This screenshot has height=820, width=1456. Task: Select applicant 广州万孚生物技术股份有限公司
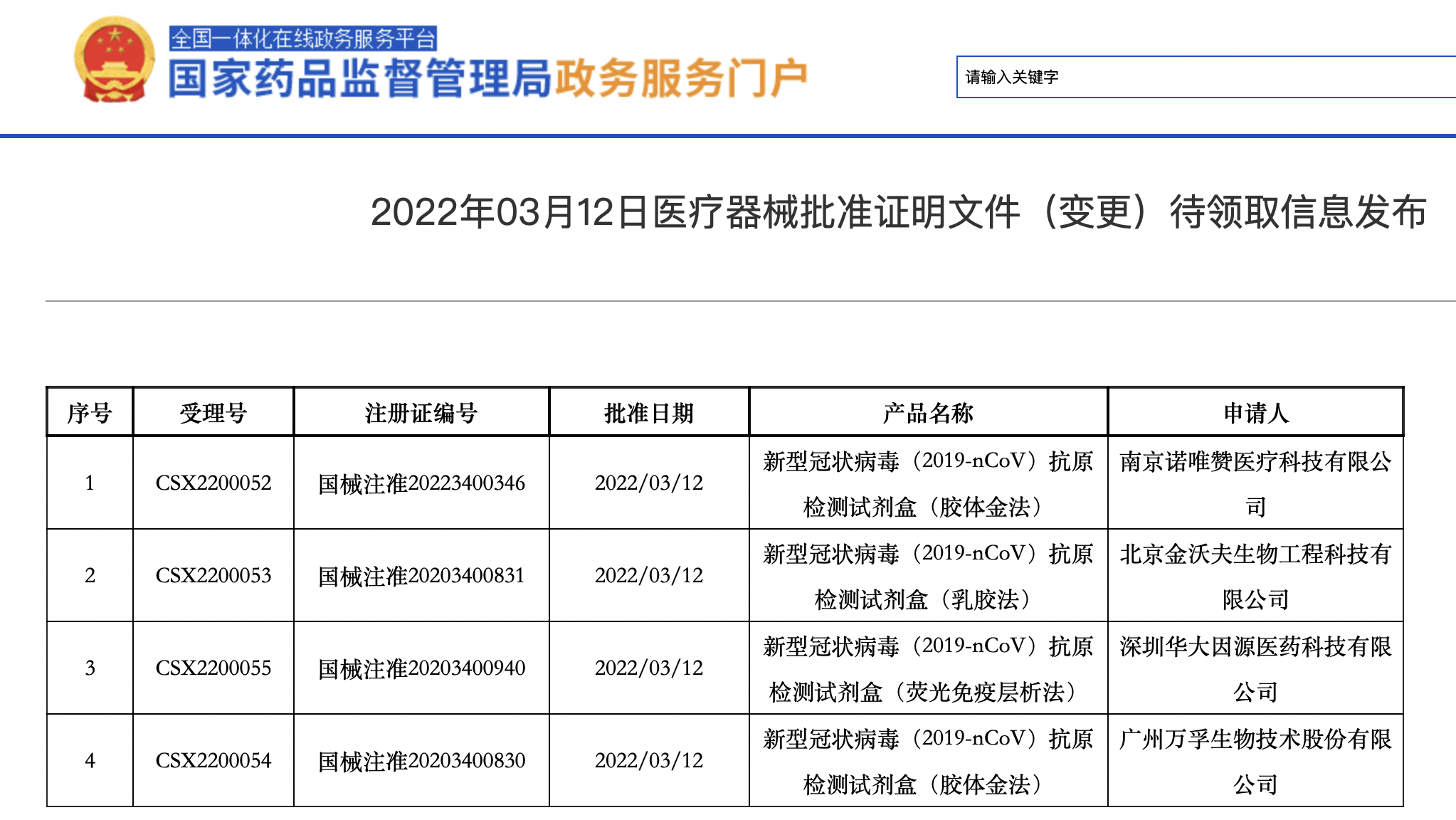pyautogui.click(x=1256, y=762)
